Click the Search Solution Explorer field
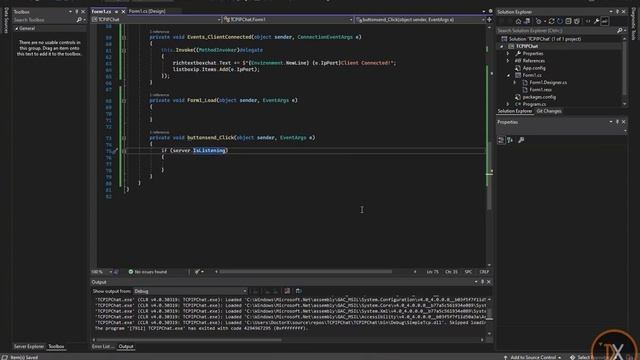 [x=556, y=31]
